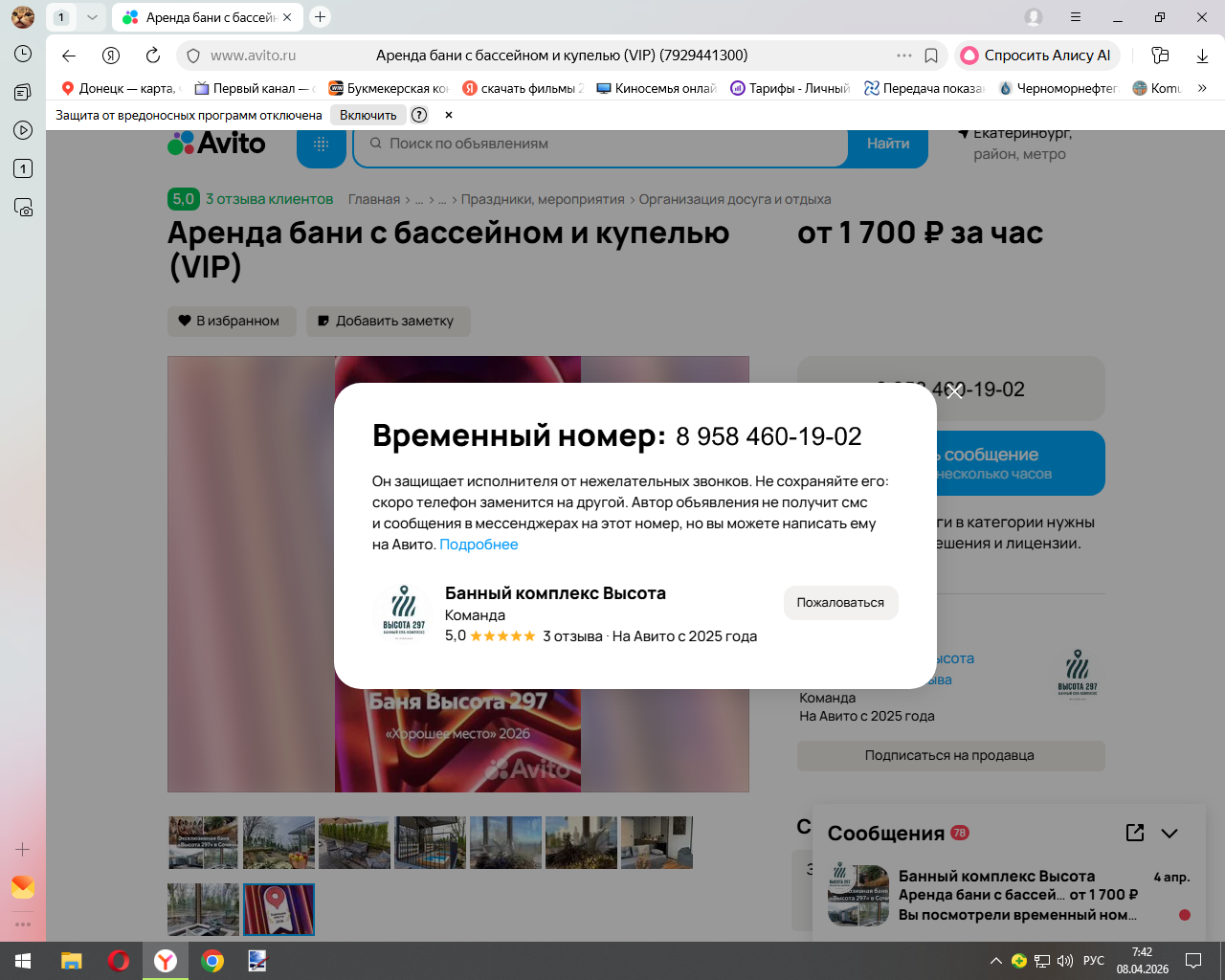
Task: Open Банный комплекс Высота profile in dialog
Action: pyautogui.click(x=555, y=593)
